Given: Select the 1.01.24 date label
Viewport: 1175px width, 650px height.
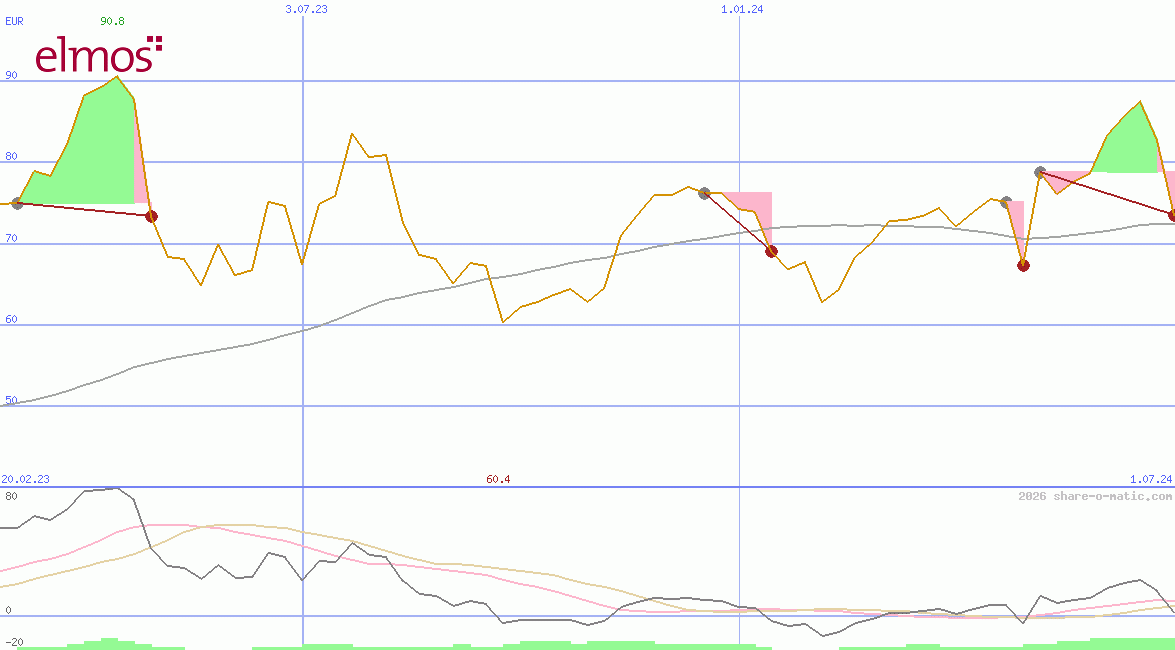Looking at the screenshot, I should coord(742,9).
